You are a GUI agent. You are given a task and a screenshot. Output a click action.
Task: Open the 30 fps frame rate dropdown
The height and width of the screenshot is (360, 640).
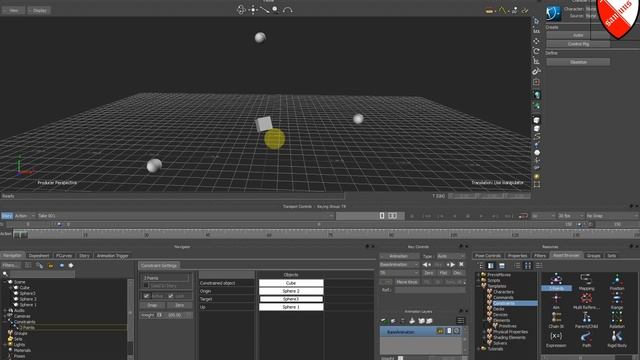click(x=571, y=216)
